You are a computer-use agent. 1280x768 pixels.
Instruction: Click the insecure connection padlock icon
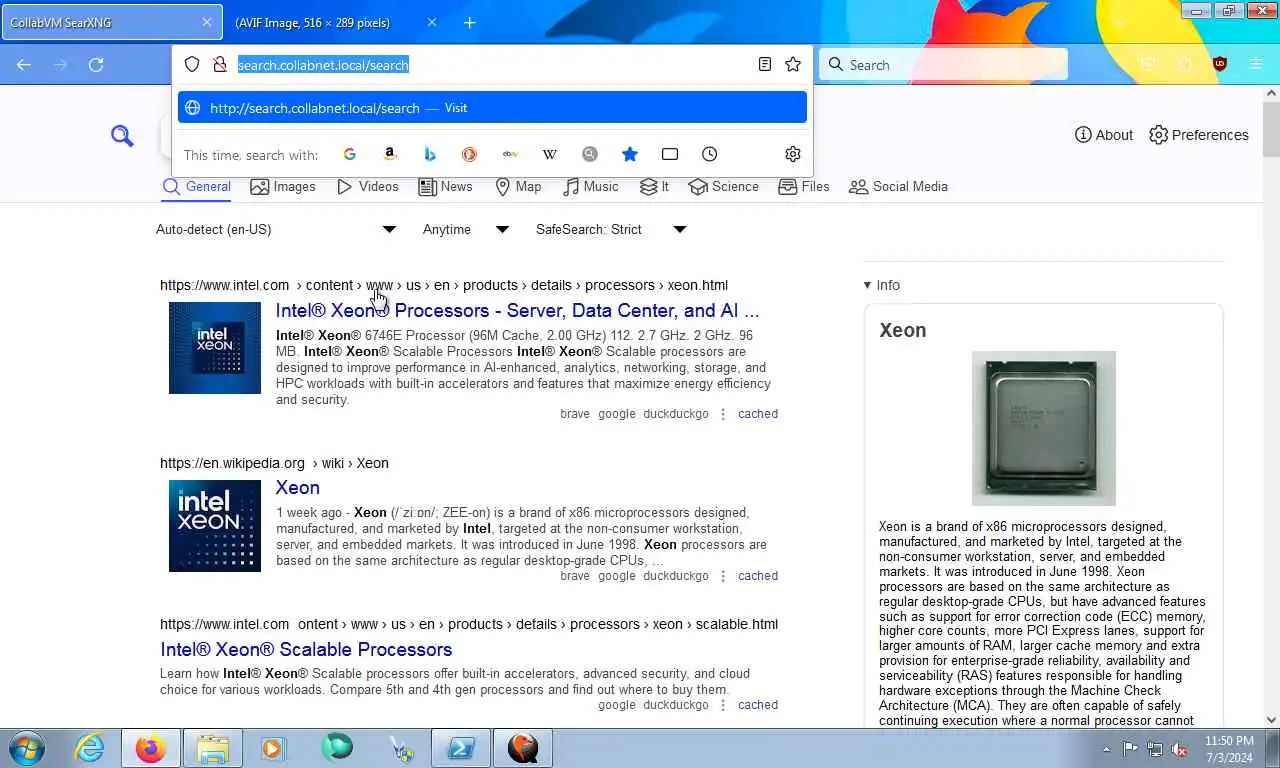(x=220, y=64)
